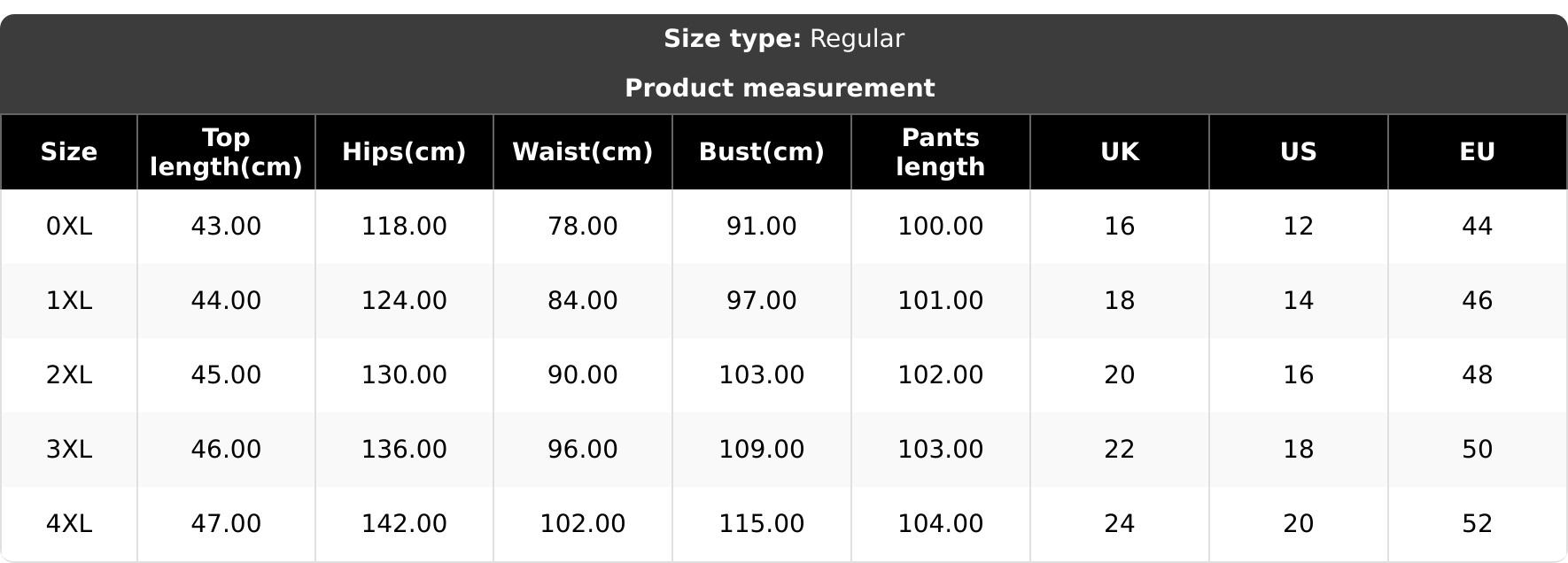Select the 4XL size row label
The image size is (1568, 563).
69,524
